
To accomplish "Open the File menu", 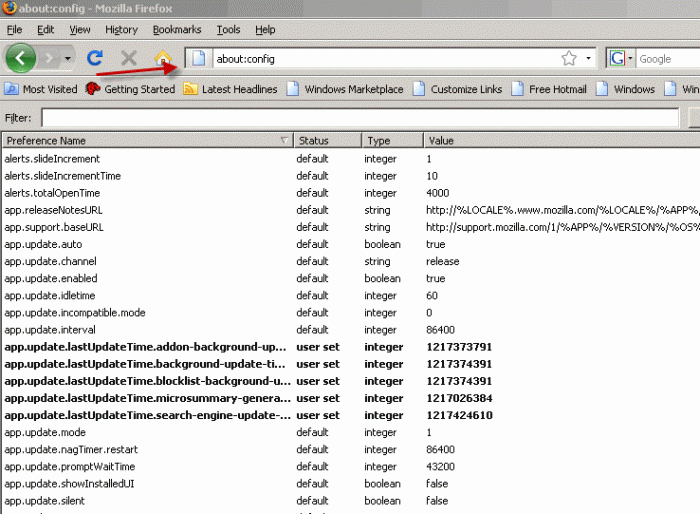I will 14,30.
